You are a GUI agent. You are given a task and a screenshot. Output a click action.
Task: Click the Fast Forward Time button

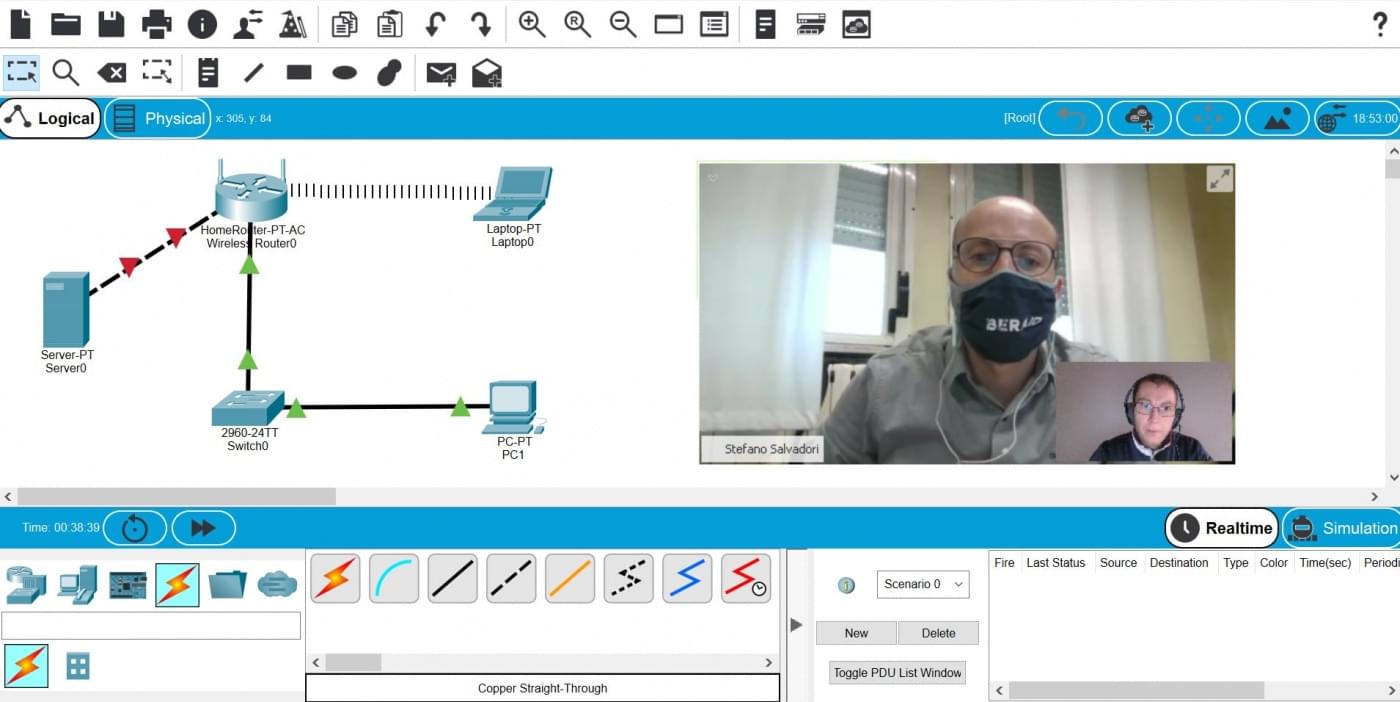[x=203, y=528]
